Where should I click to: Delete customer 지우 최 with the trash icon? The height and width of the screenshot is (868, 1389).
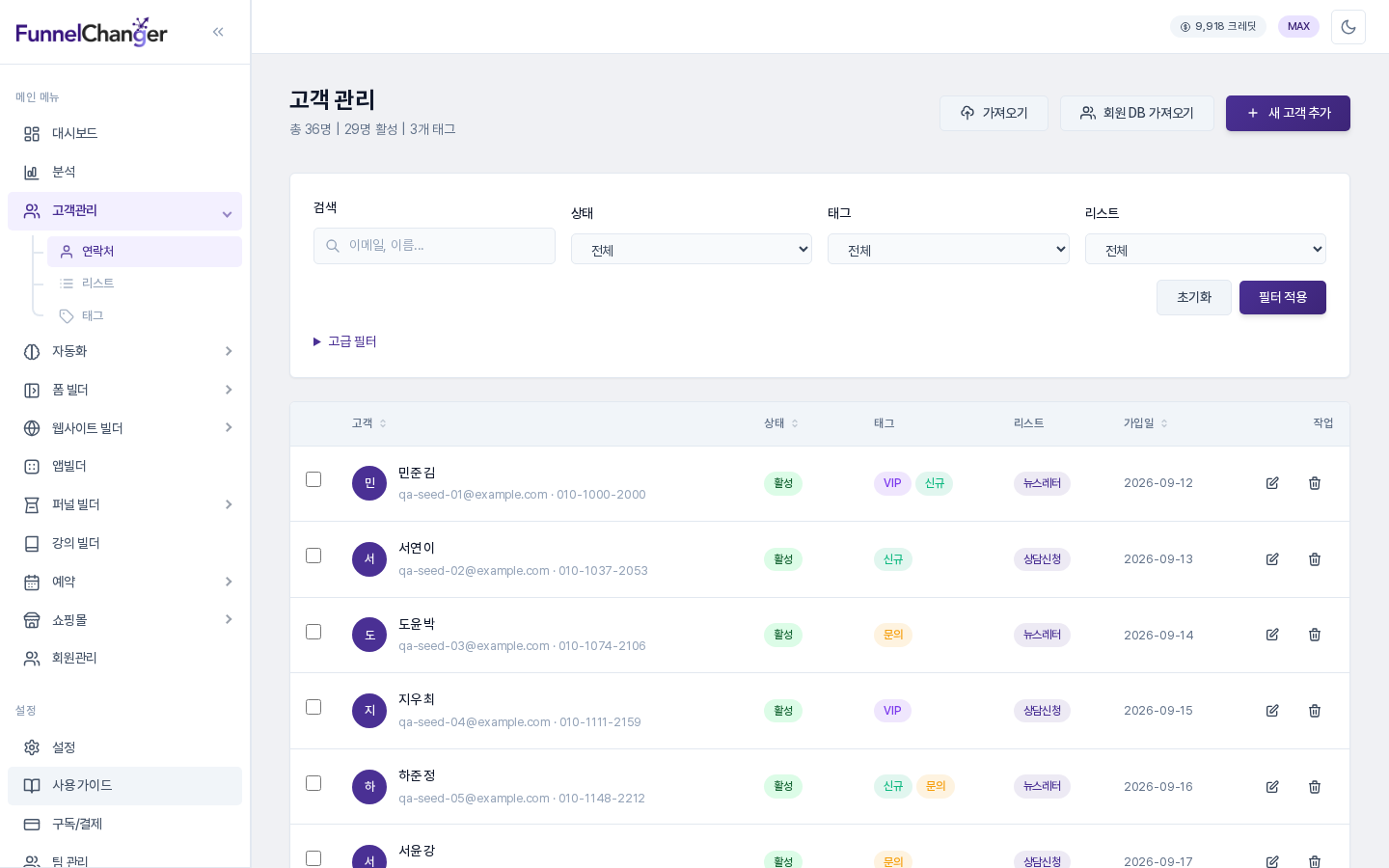(x=1315, y=711)
